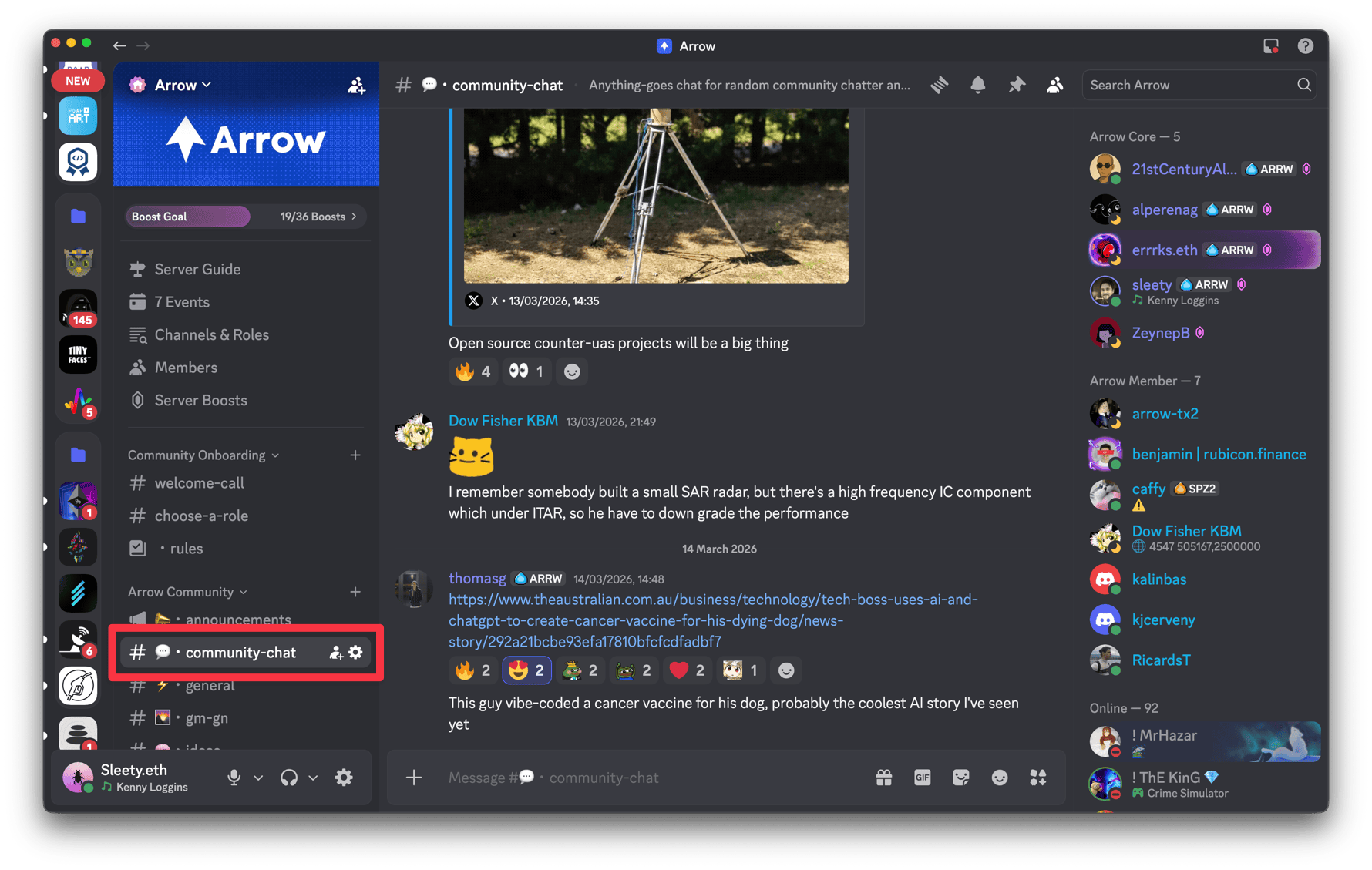Click the search magnifier icon
Screen dimensions: 1372x870
[x=1303, y=85]
